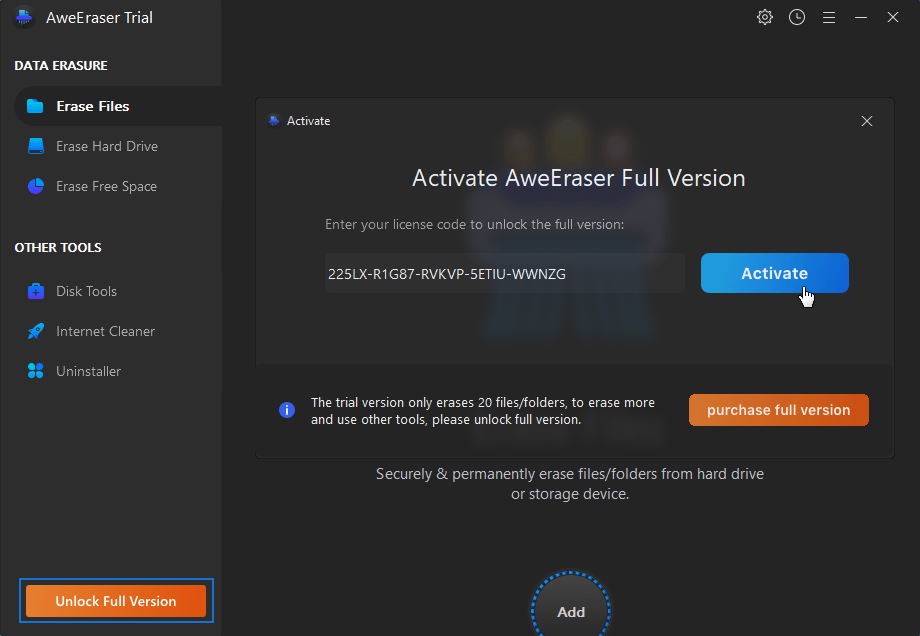Click the Disk Tools toolbox icon
Viewport: 920px width, 636px height.
36,291
